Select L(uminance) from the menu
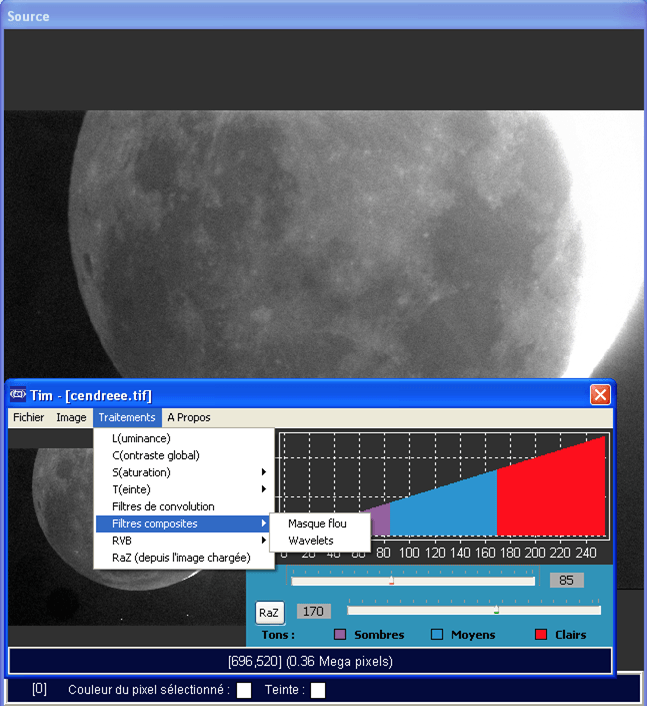This screenshot has width=647, height=706. point(184,438)
